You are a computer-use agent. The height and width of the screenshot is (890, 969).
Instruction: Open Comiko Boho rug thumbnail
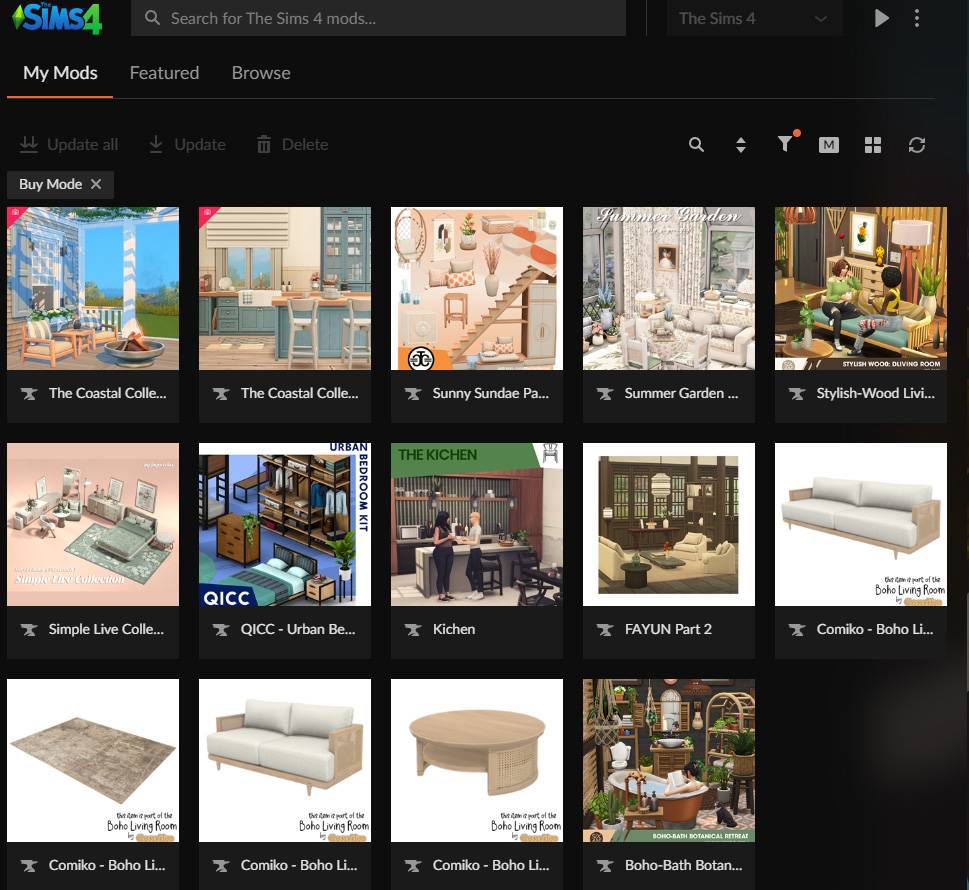pos(93,760)
